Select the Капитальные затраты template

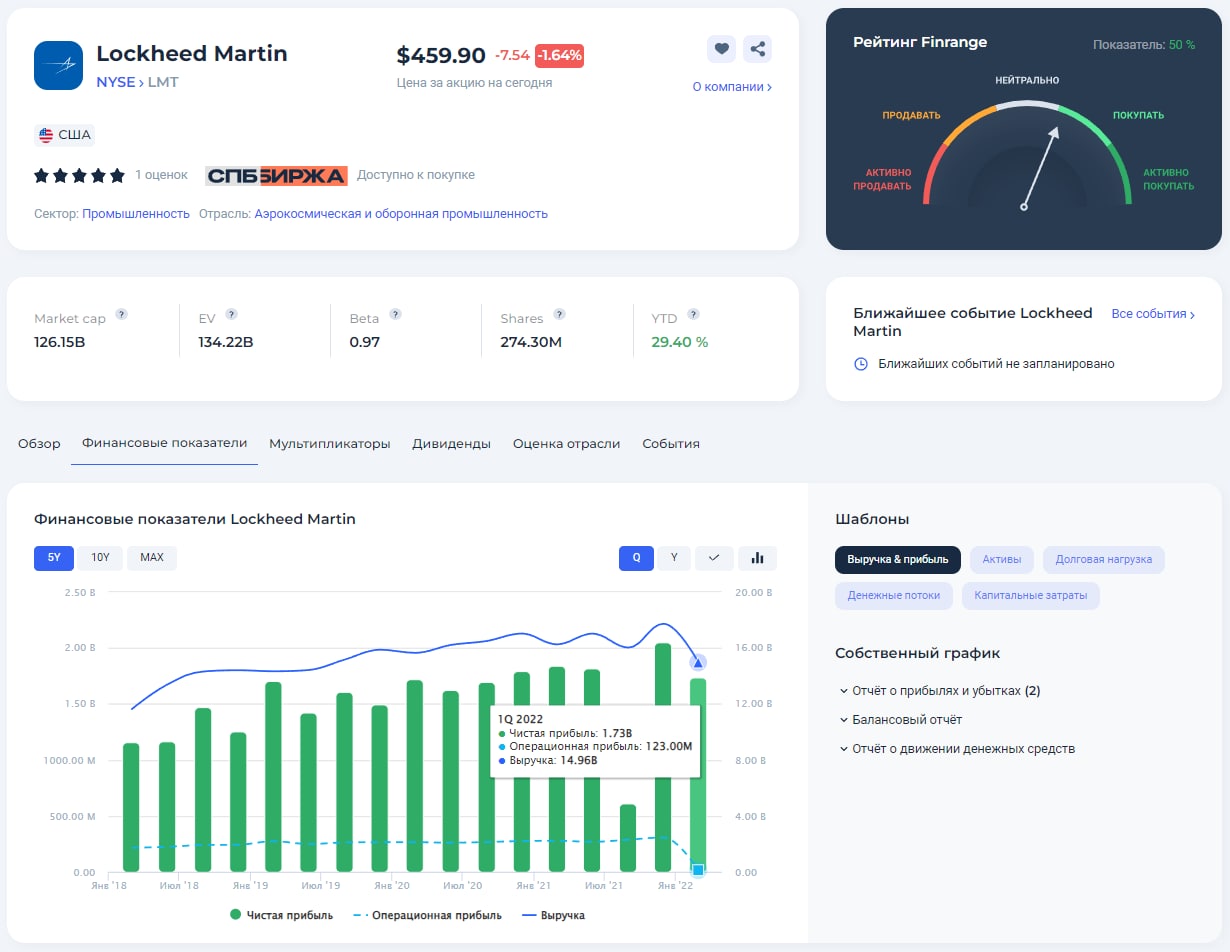[x=1031, y=596]
